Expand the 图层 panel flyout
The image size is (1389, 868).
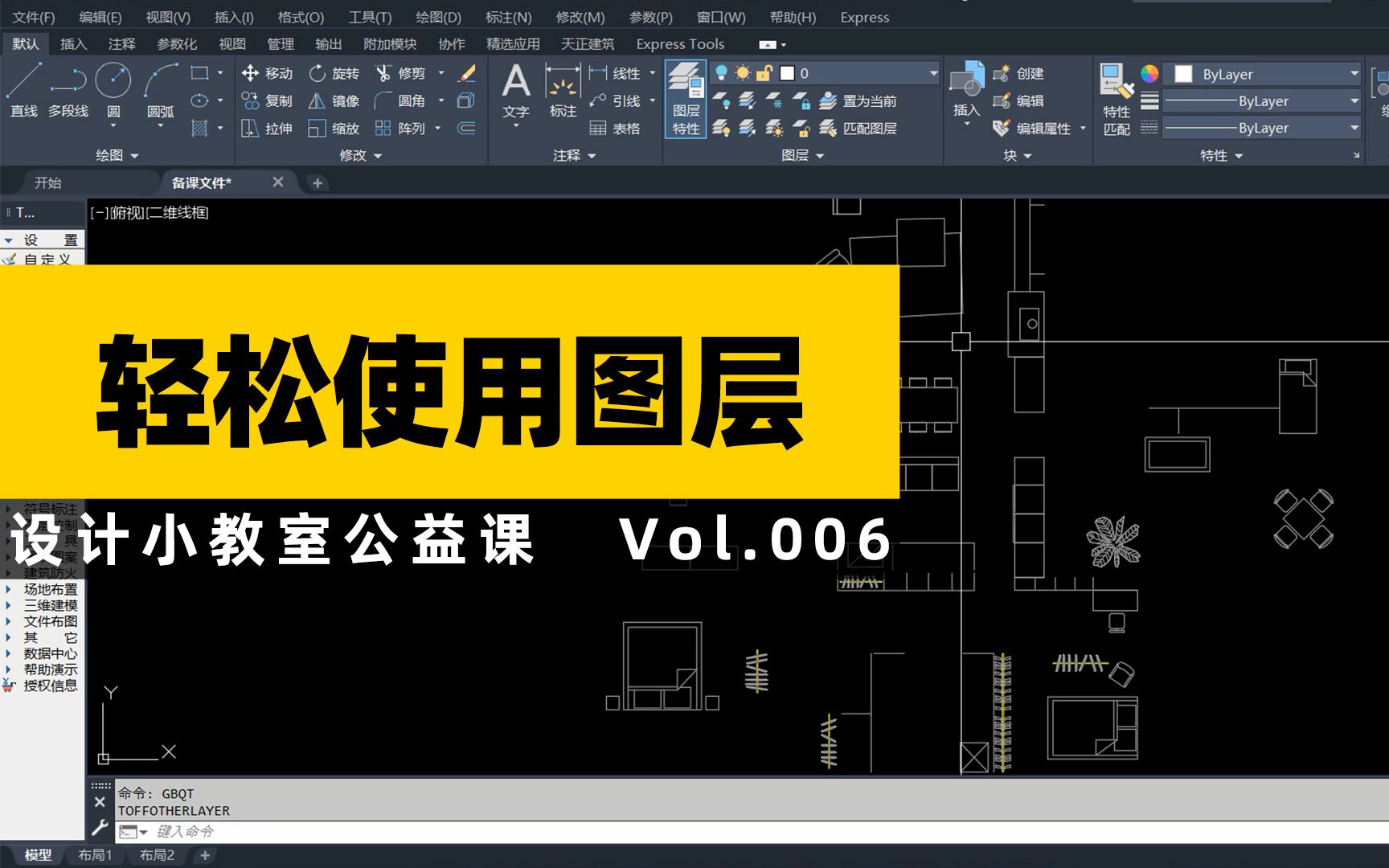[x=803, y=155]
